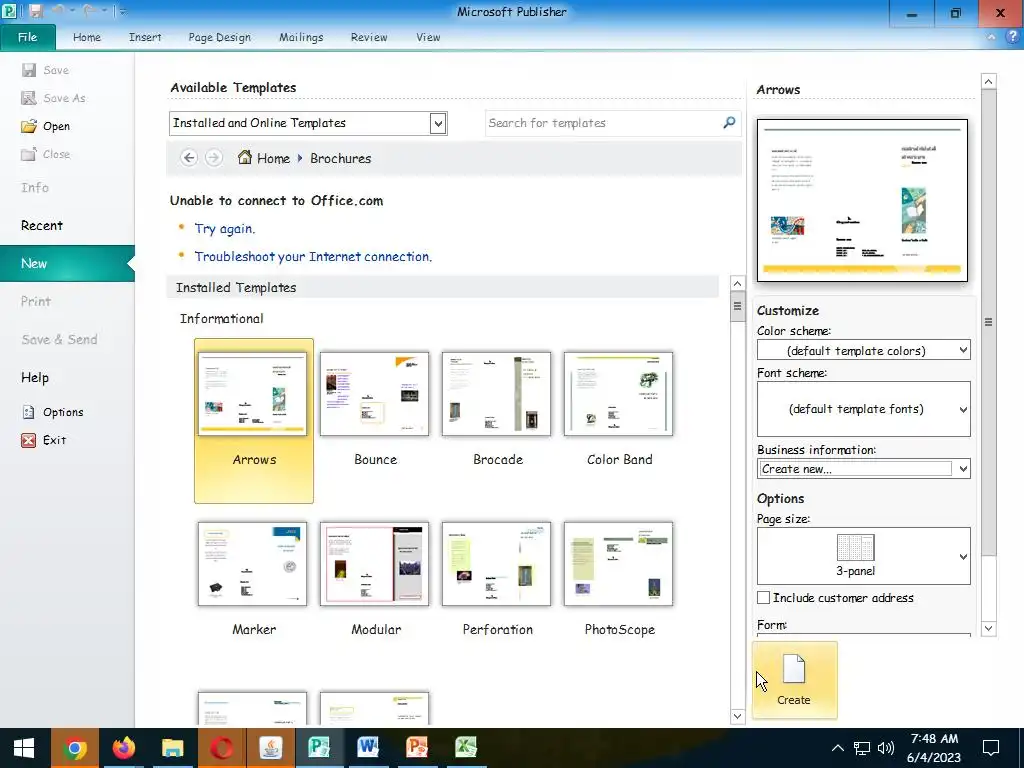Click the Save icon in backstage menu
This screenshot has height=768, width=1024.
pos(29,70)
